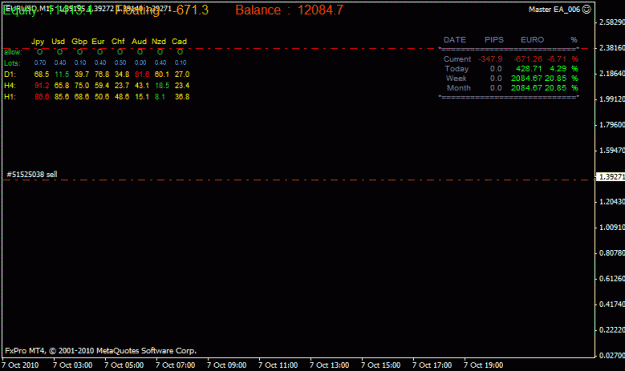Click green H1 Nzd value 8.1
The height and width of the screenshot is (371, 625).
[x=160, y=97]
